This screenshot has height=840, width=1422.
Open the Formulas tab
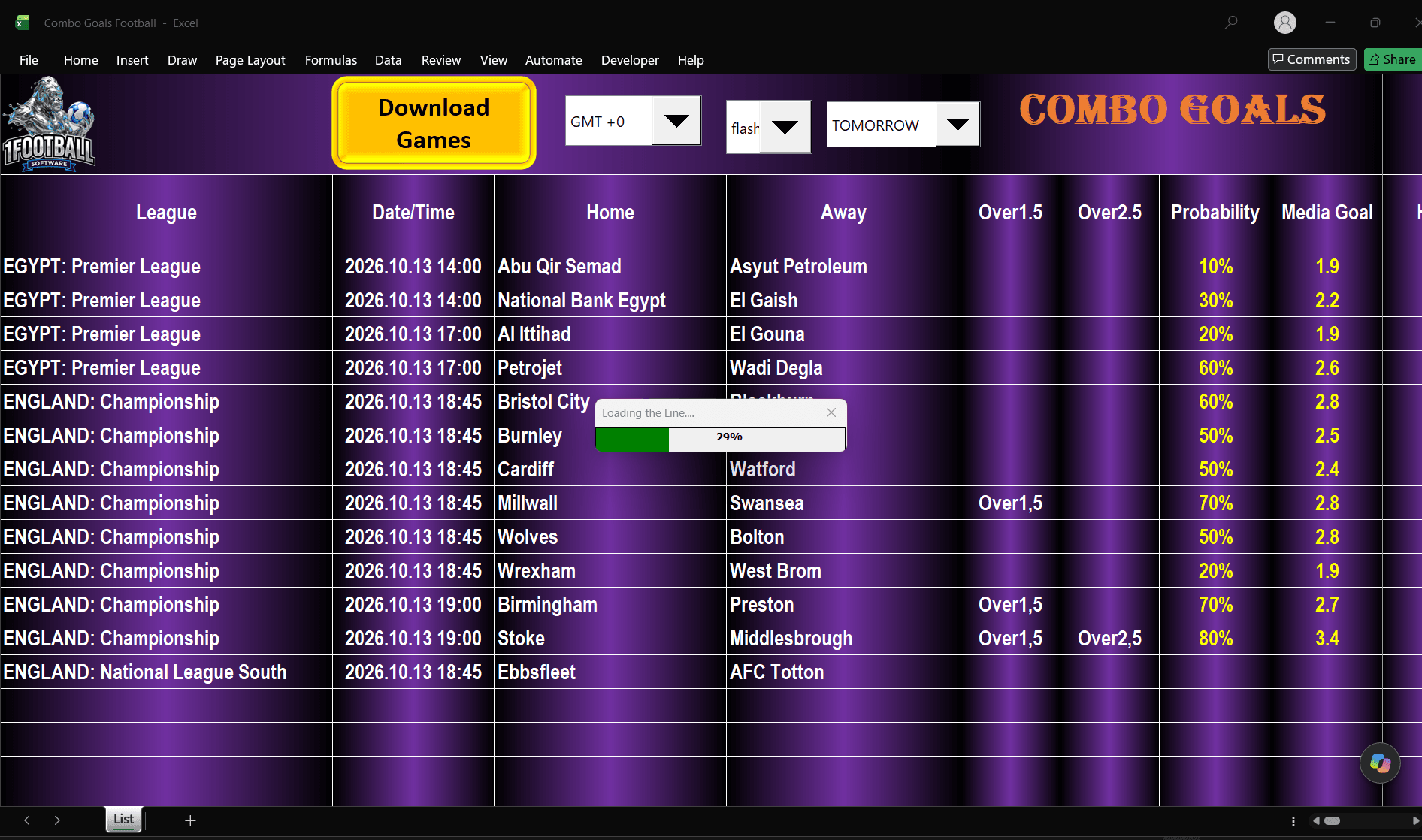point(331,60)
